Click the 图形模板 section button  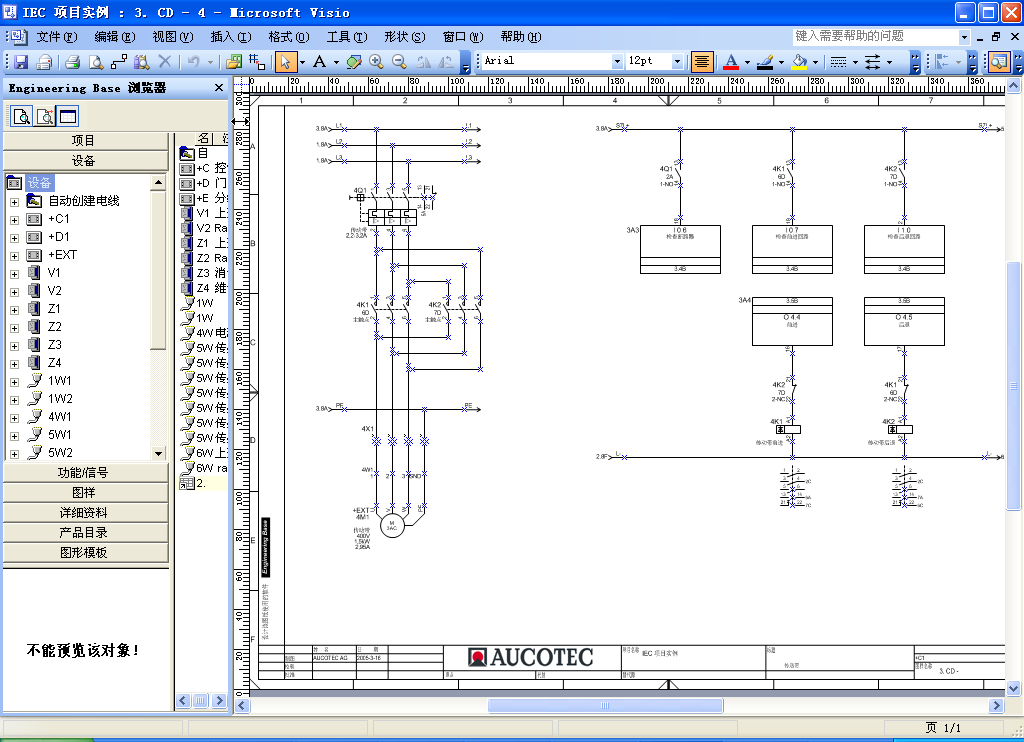(x=86, y=553)
